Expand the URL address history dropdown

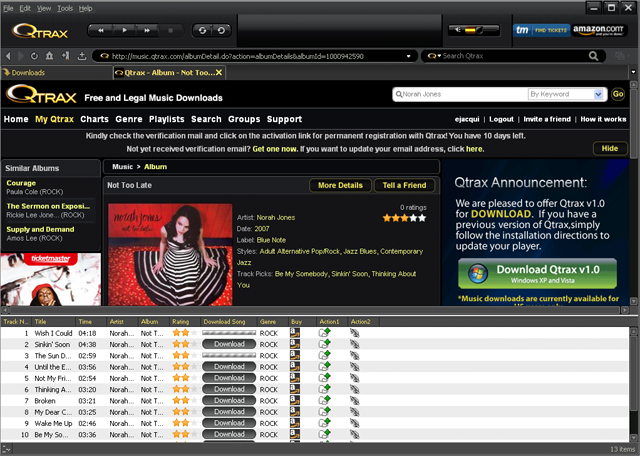tap(408, 56)
